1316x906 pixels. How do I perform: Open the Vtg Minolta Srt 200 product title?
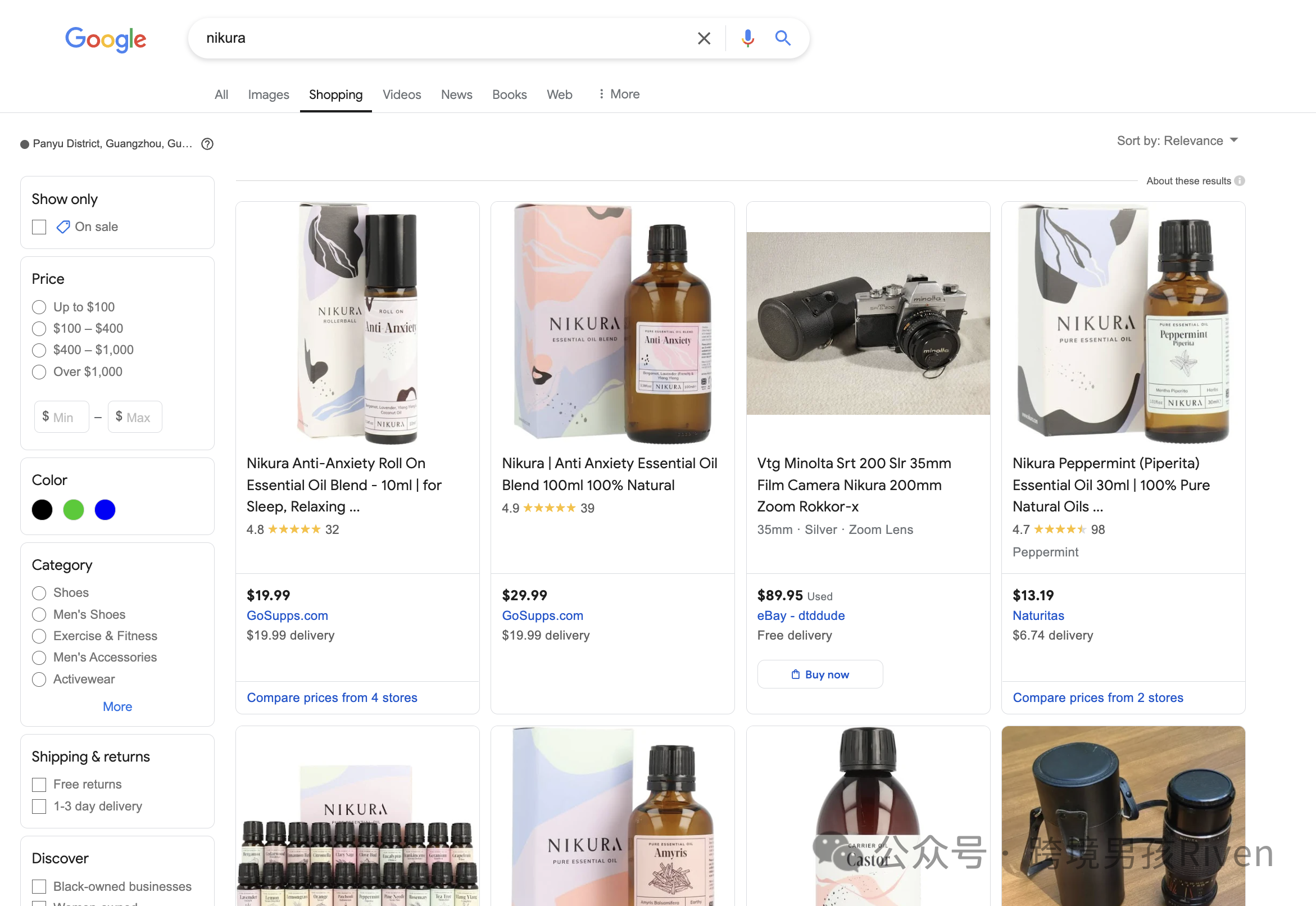pos(854,485)
